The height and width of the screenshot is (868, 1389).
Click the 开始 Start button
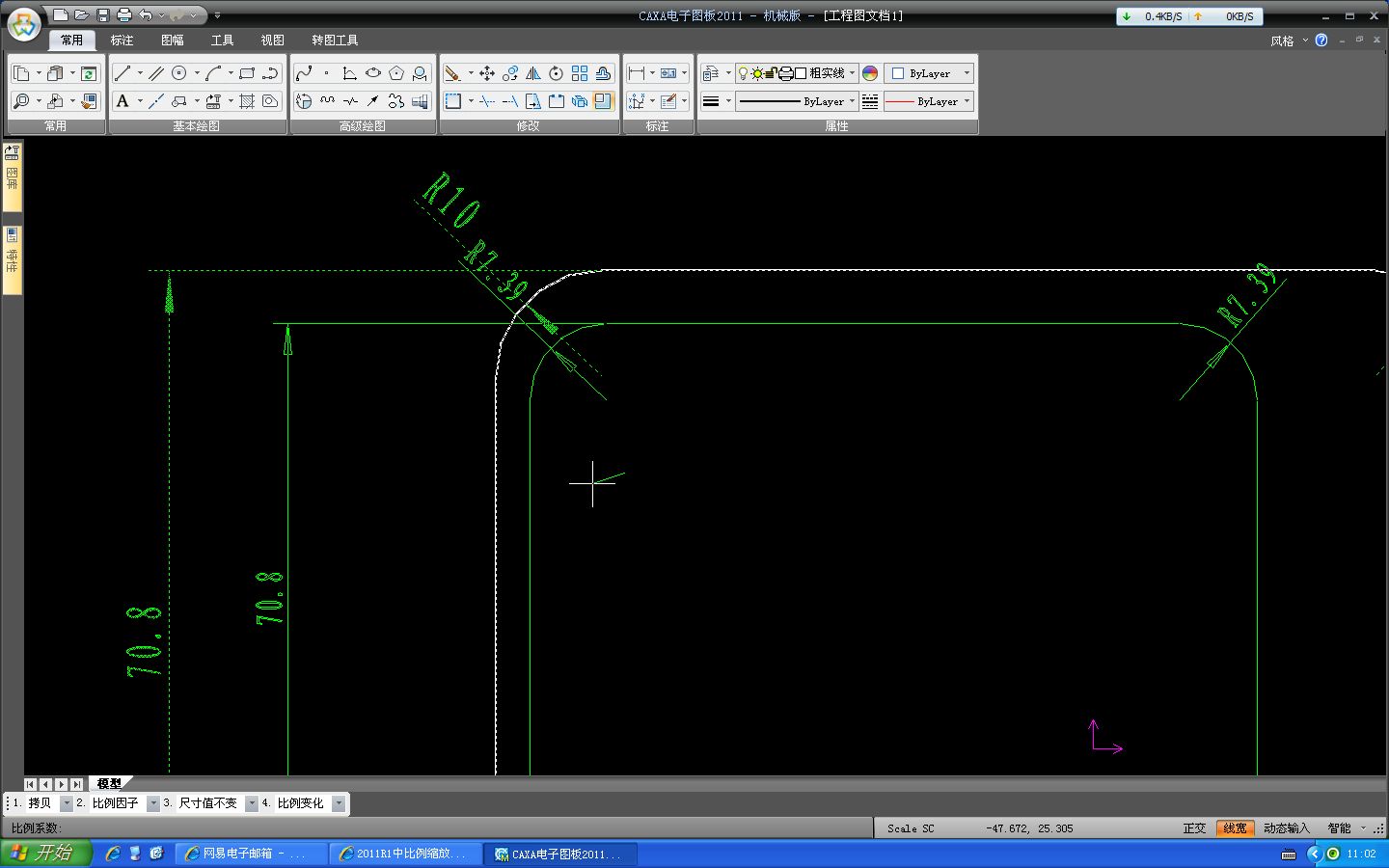tap(45, 854)
